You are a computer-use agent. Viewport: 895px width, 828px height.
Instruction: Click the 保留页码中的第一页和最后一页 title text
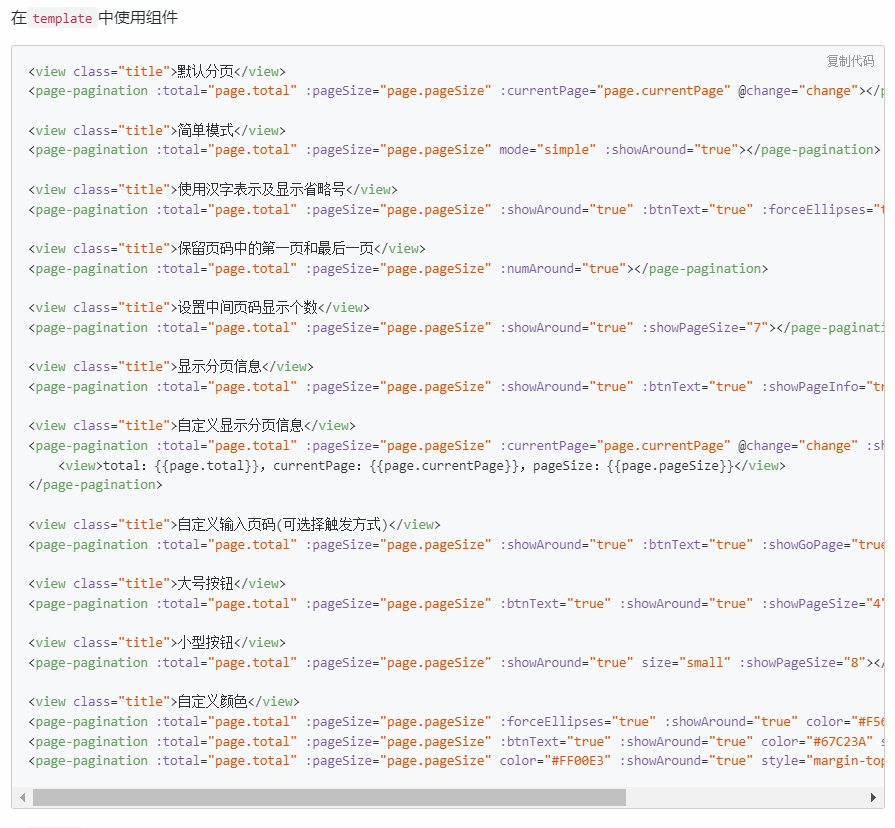tap(275, 248)
